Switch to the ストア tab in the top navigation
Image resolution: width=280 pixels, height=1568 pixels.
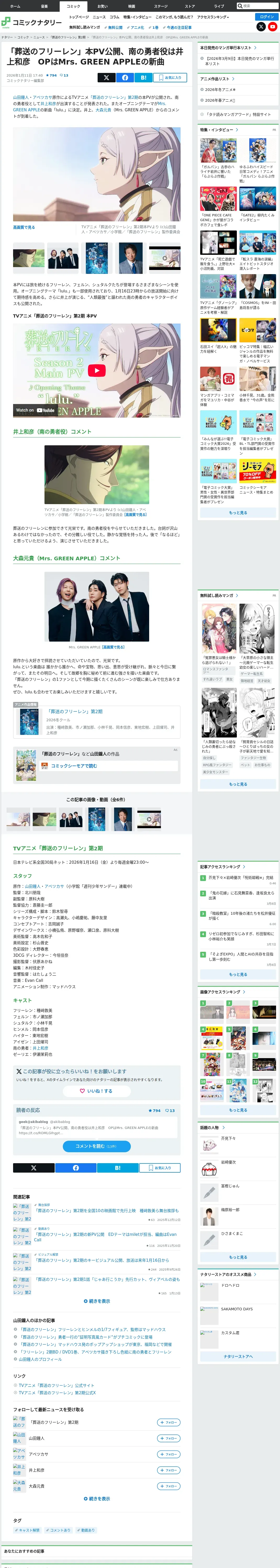pyautogui.click(x=190, y=6)
